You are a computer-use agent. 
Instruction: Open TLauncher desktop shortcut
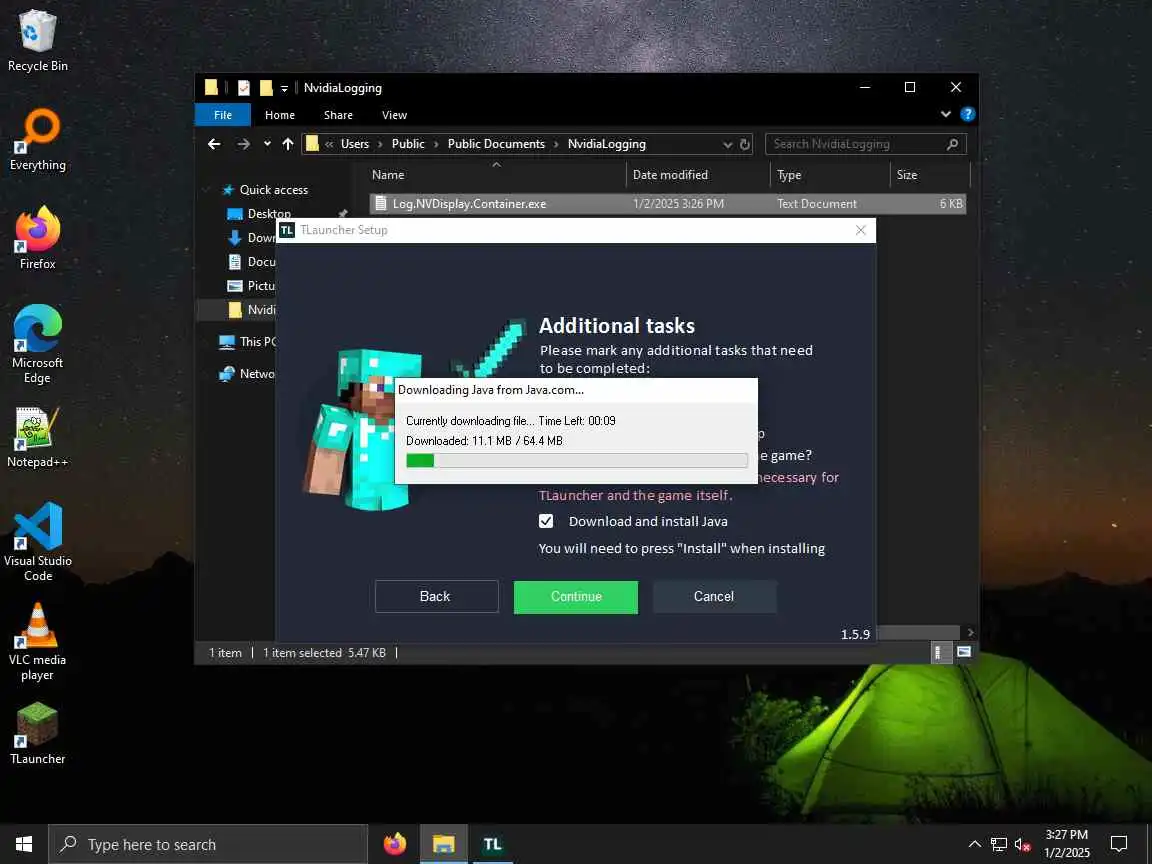coord(37,733)
